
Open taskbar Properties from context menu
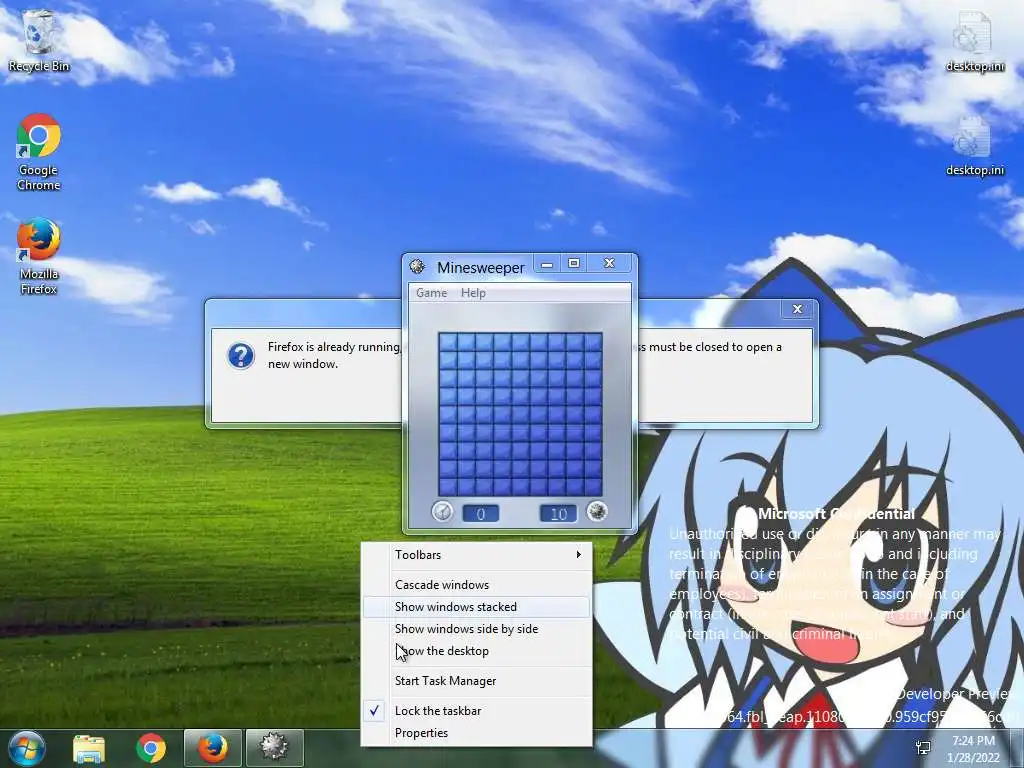(477, 733)
